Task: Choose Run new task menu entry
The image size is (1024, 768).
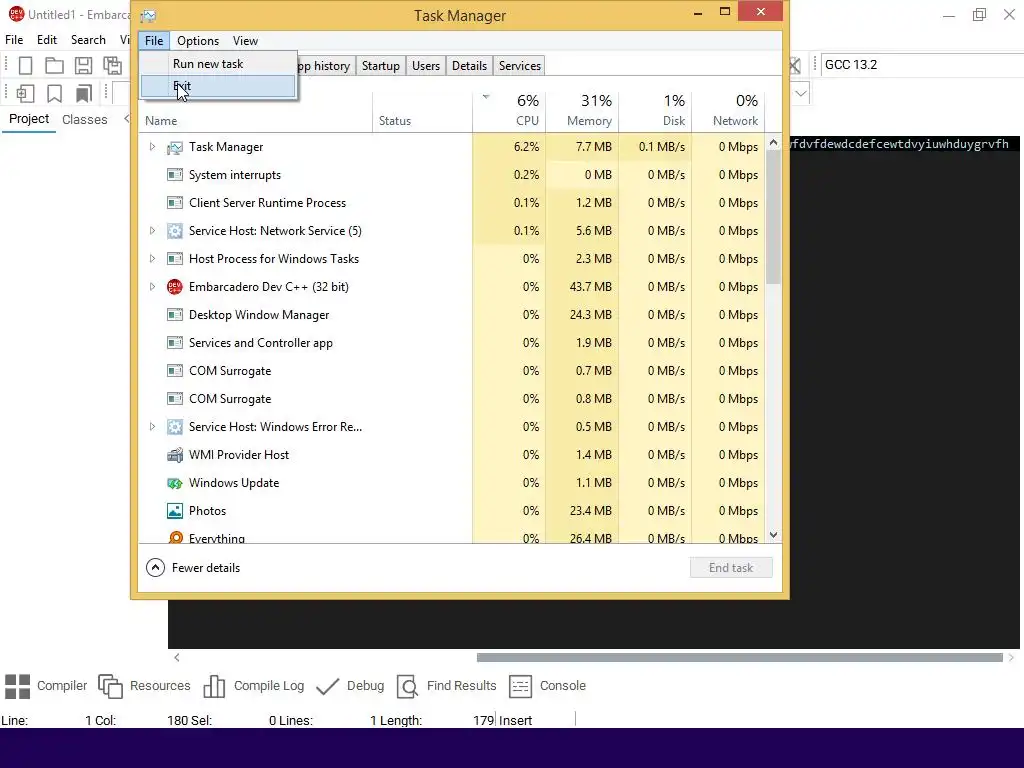Action: [218, 64]
